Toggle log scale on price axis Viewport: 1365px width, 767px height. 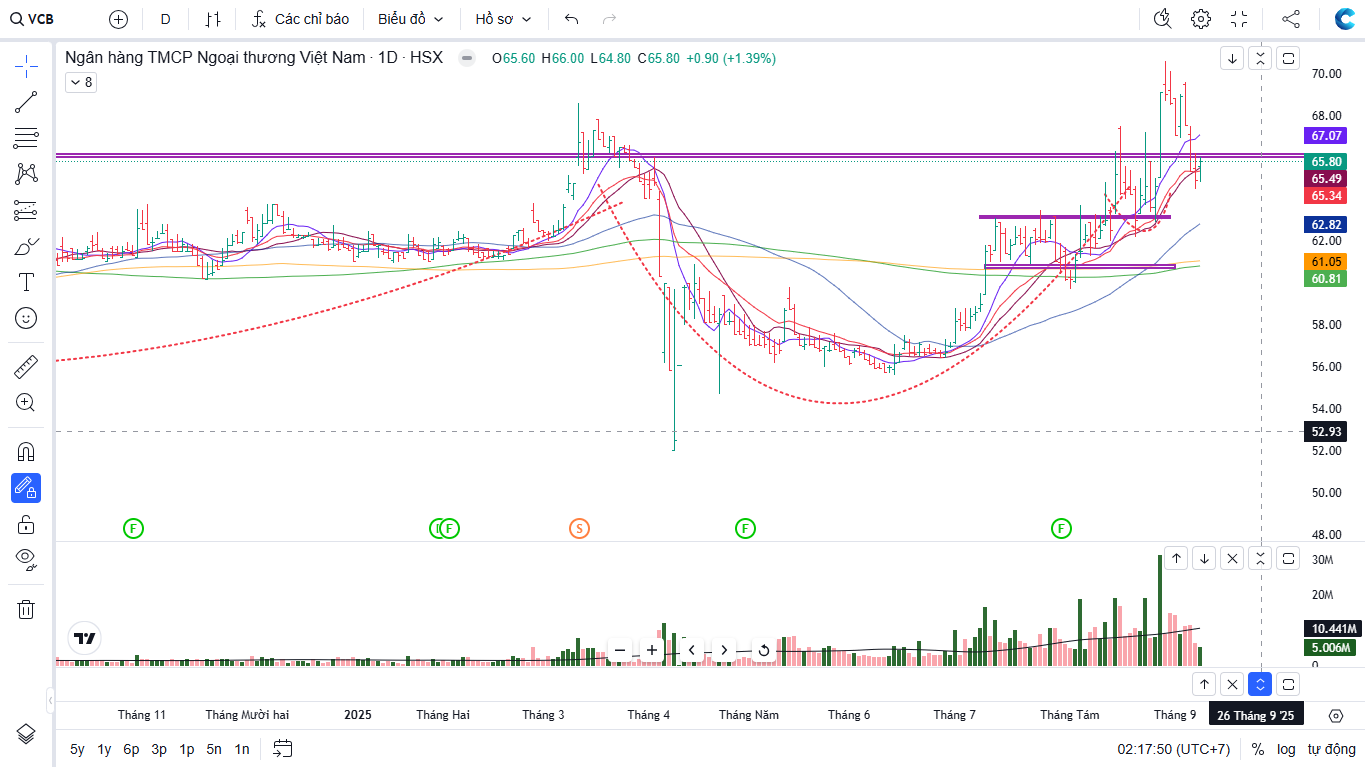coord(1286,749)
